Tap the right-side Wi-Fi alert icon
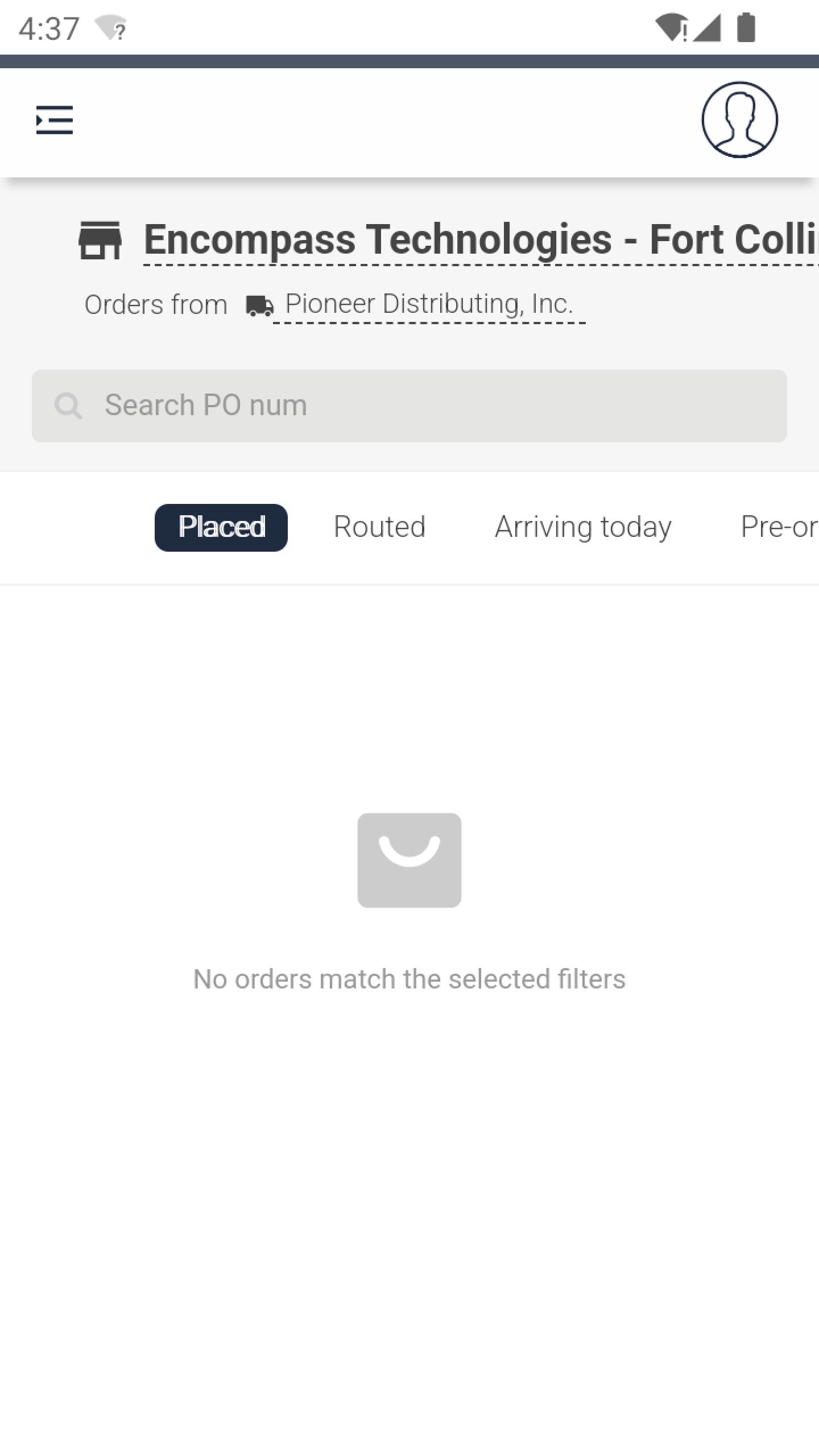The image size is (819, 1456). [671, 28]
